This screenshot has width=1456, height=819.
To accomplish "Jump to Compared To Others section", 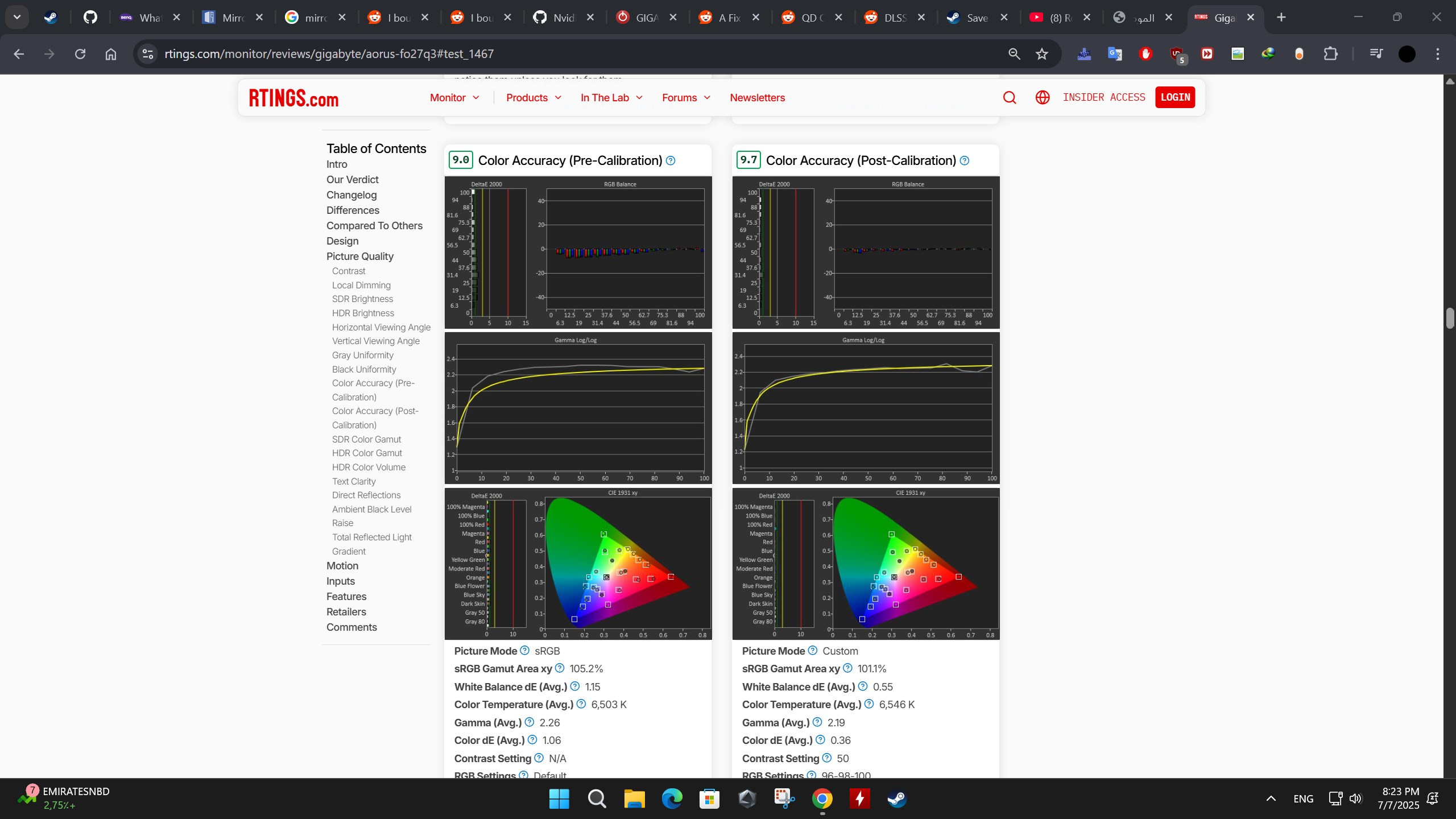I will point(374,226).
